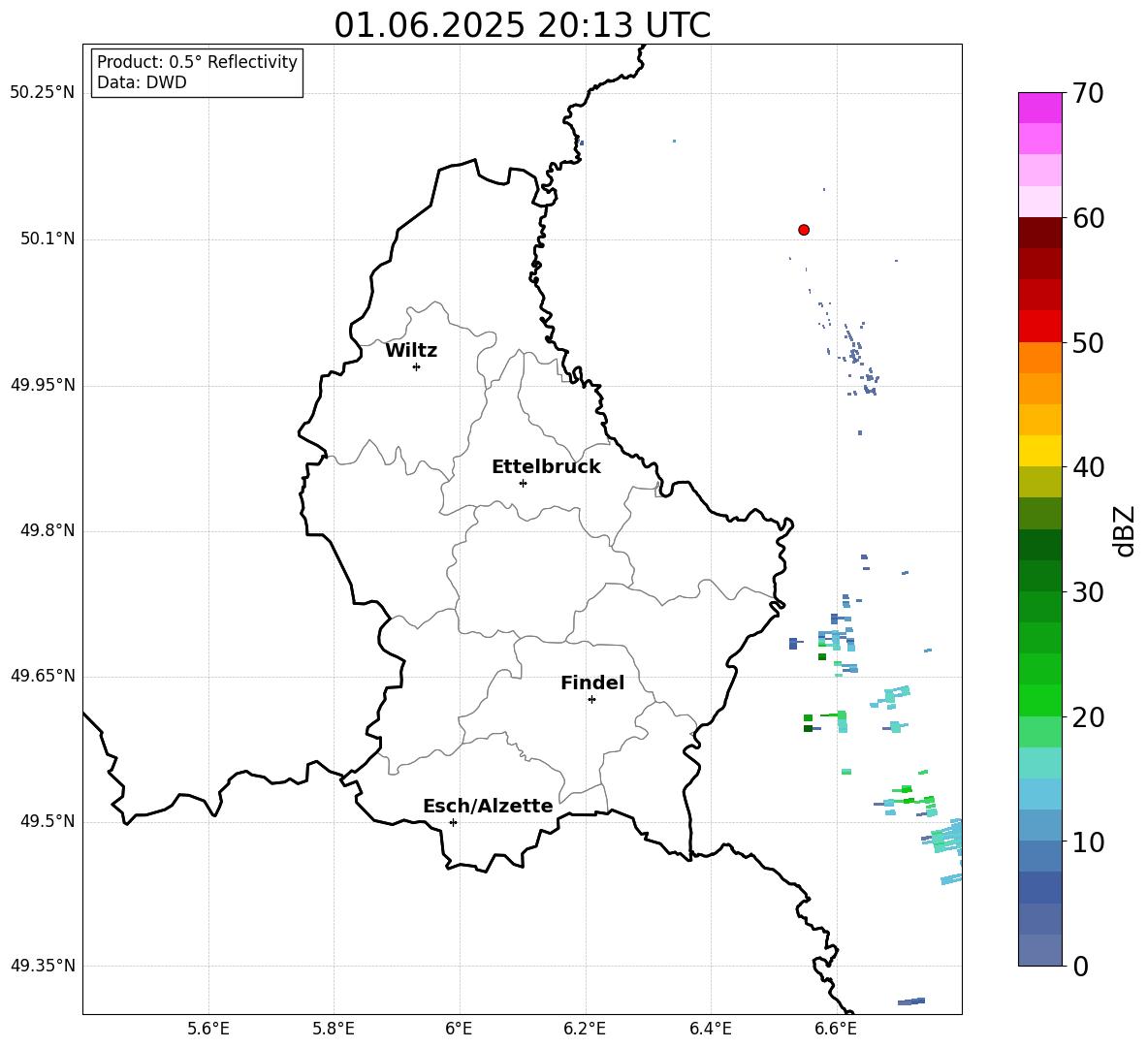Click the Wiltz station label
The width and height of the screenshot is (1148, 1048).
click(411, 351)
